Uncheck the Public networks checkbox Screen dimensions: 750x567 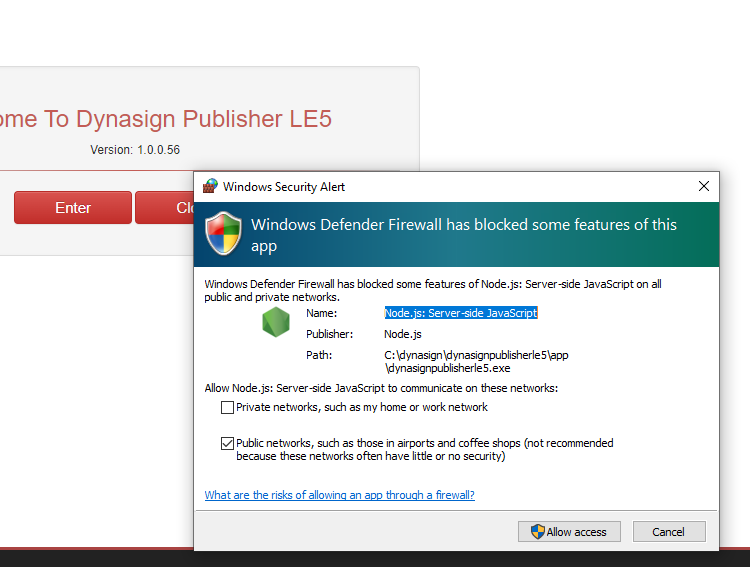[x=227, y=444]
